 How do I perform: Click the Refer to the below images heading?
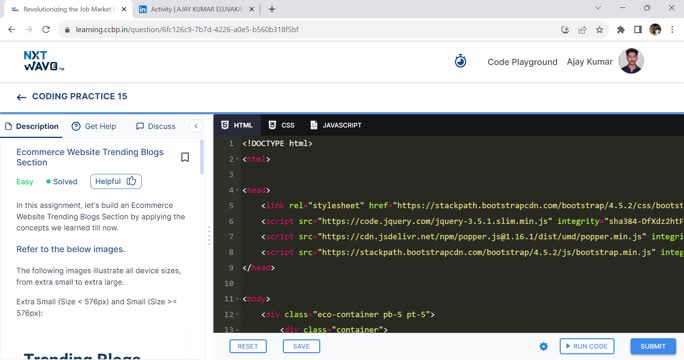[x=71, y=249]
